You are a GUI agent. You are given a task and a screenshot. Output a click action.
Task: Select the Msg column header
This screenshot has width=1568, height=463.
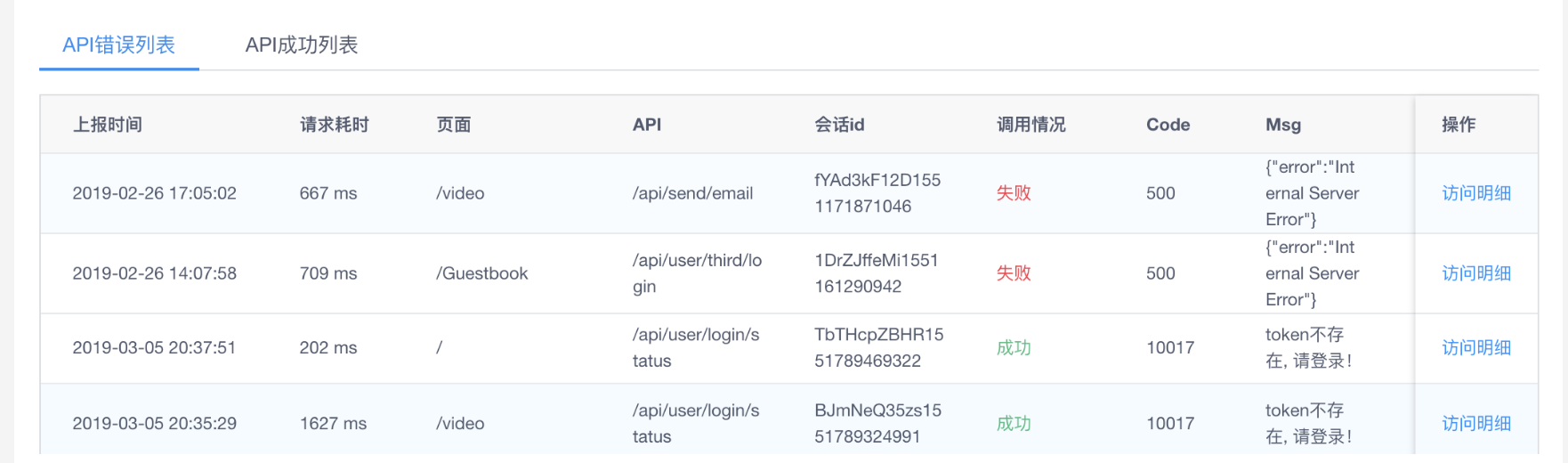pos(1282,125)
